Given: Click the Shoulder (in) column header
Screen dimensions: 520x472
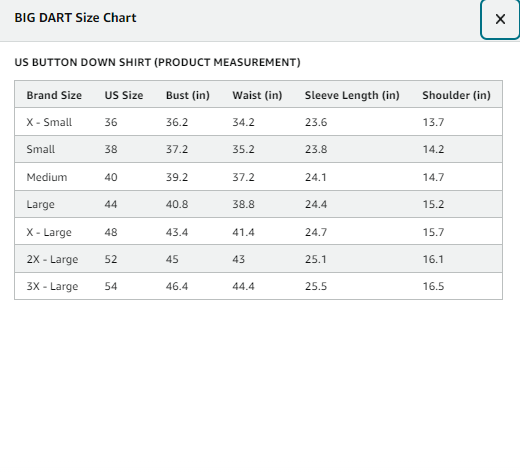Looking at the screenshot, I should pos(456,95).
